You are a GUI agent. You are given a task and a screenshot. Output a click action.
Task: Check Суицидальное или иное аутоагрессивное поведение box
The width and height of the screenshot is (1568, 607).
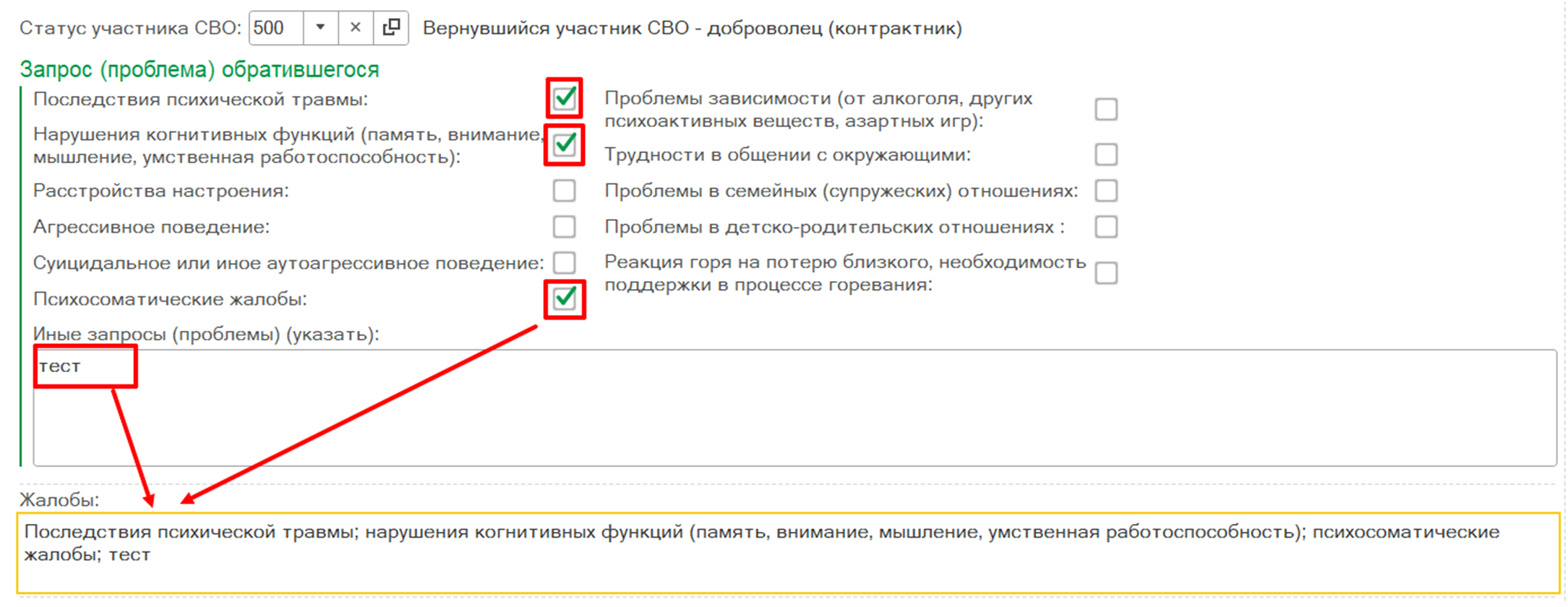click(564, 262)
